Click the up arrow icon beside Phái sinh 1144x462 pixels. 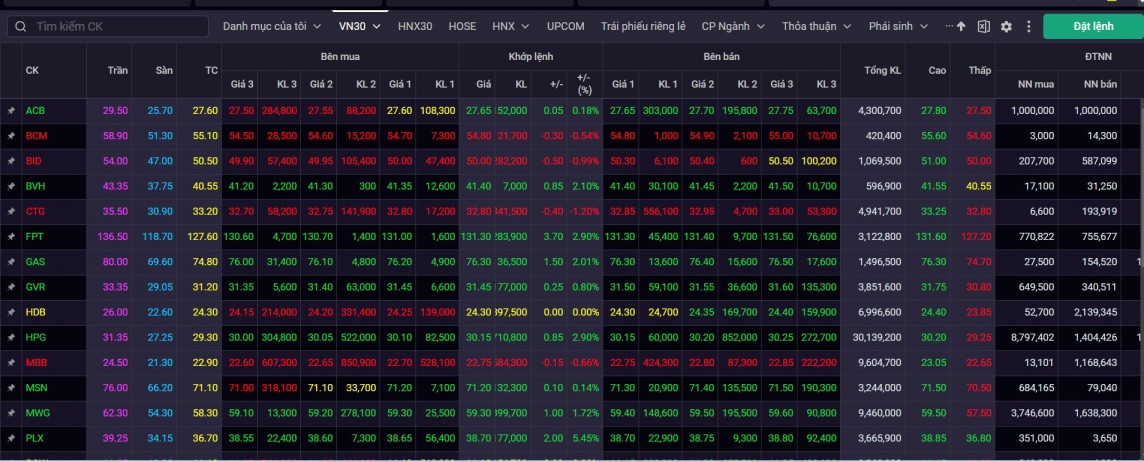pos(961,27)
